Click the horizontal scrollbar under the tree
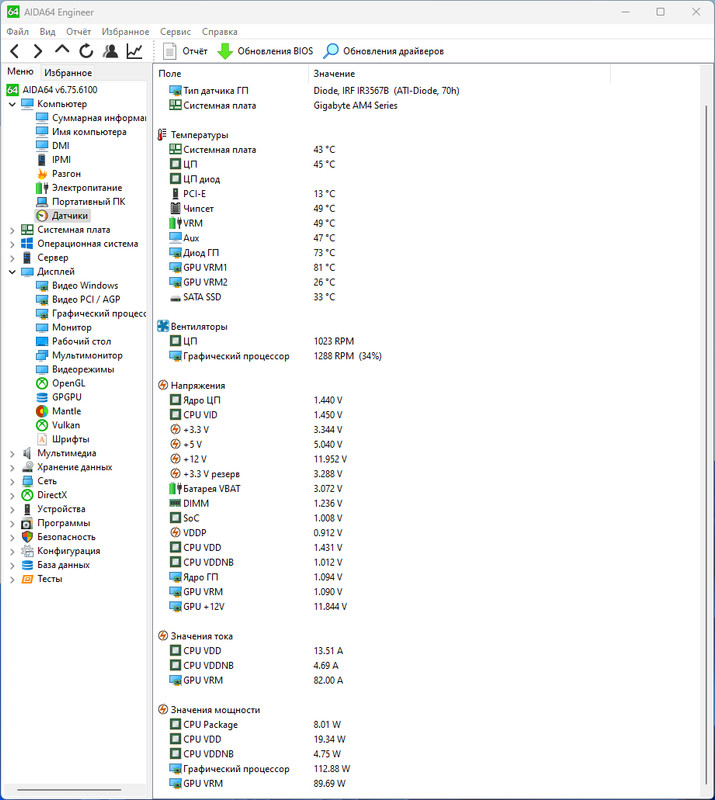 pos(69,790)
